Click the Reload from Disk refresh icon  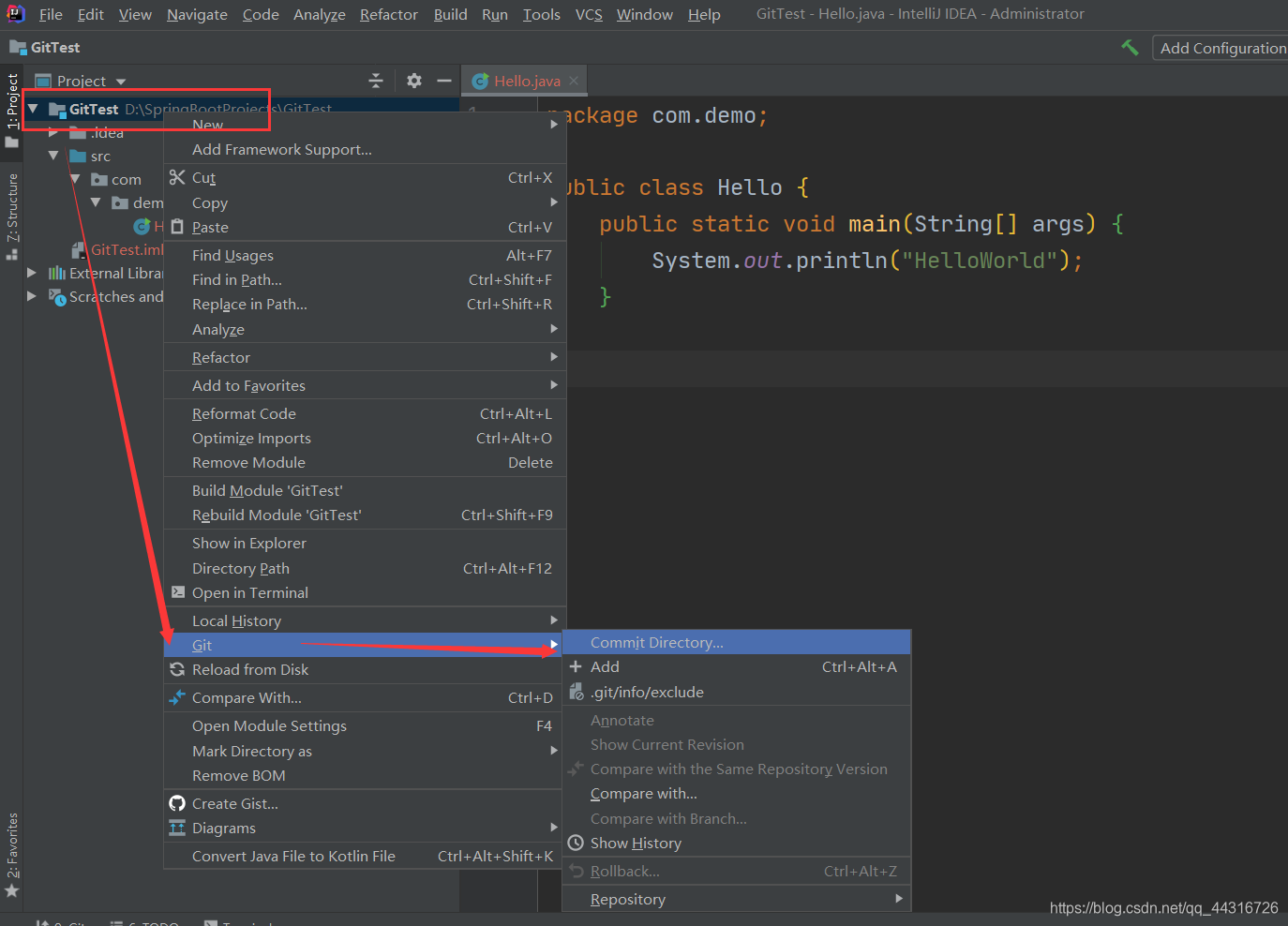point(177,669)
